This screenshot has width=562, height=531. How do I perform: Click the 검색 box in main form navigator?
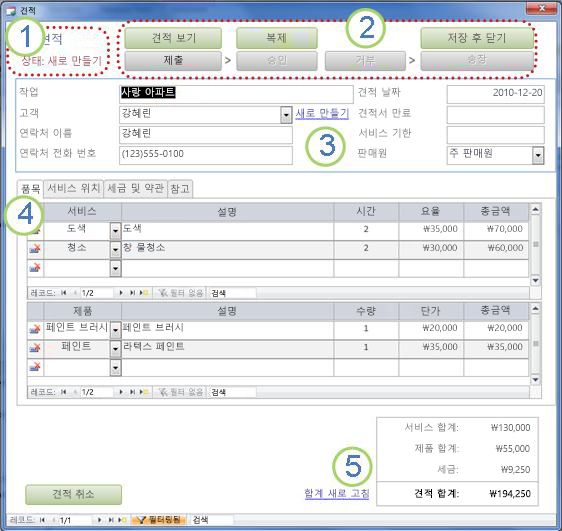point(212,520)
